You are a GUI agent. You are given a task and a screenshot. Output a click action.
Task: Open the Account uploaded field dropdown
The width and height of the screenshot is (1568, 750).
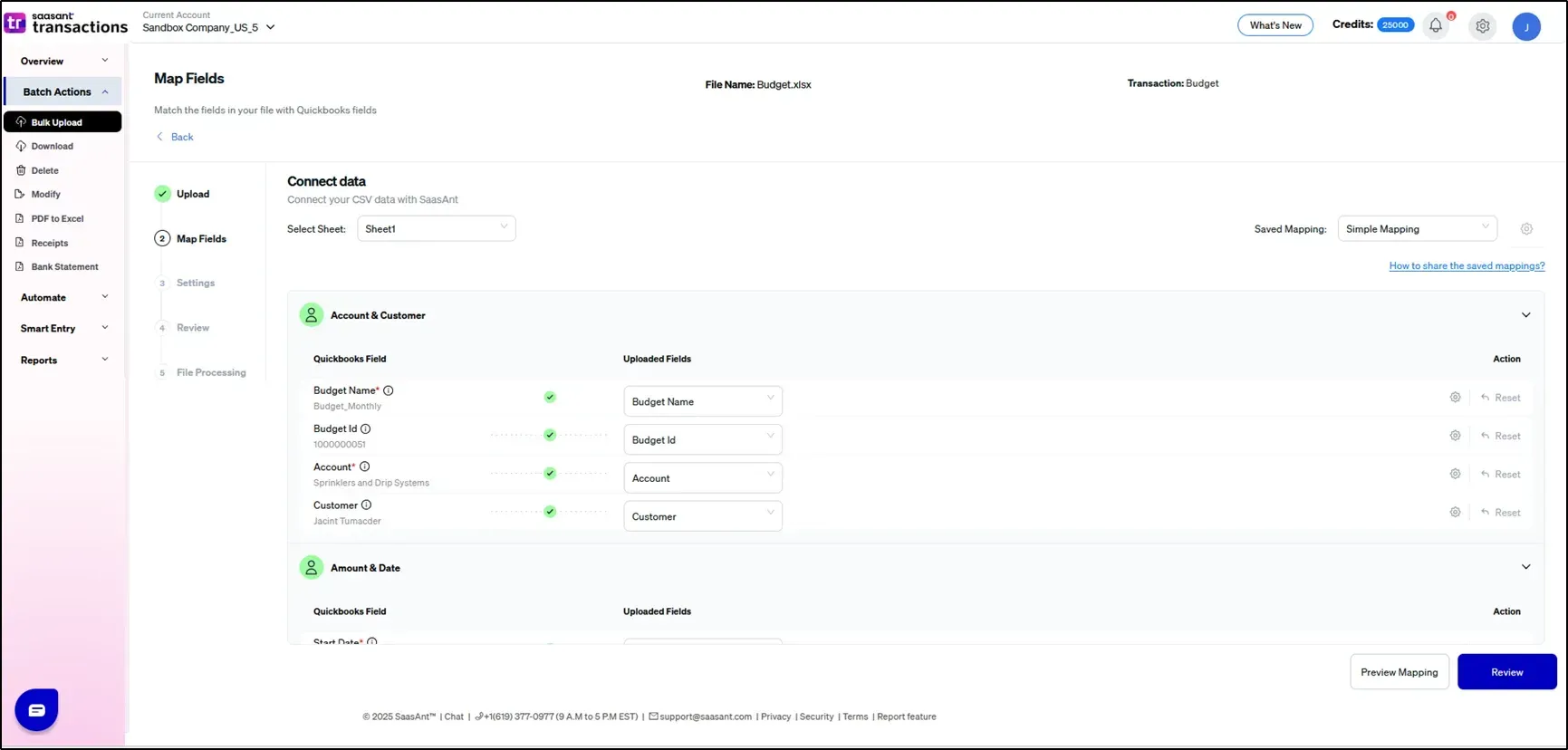703,478
